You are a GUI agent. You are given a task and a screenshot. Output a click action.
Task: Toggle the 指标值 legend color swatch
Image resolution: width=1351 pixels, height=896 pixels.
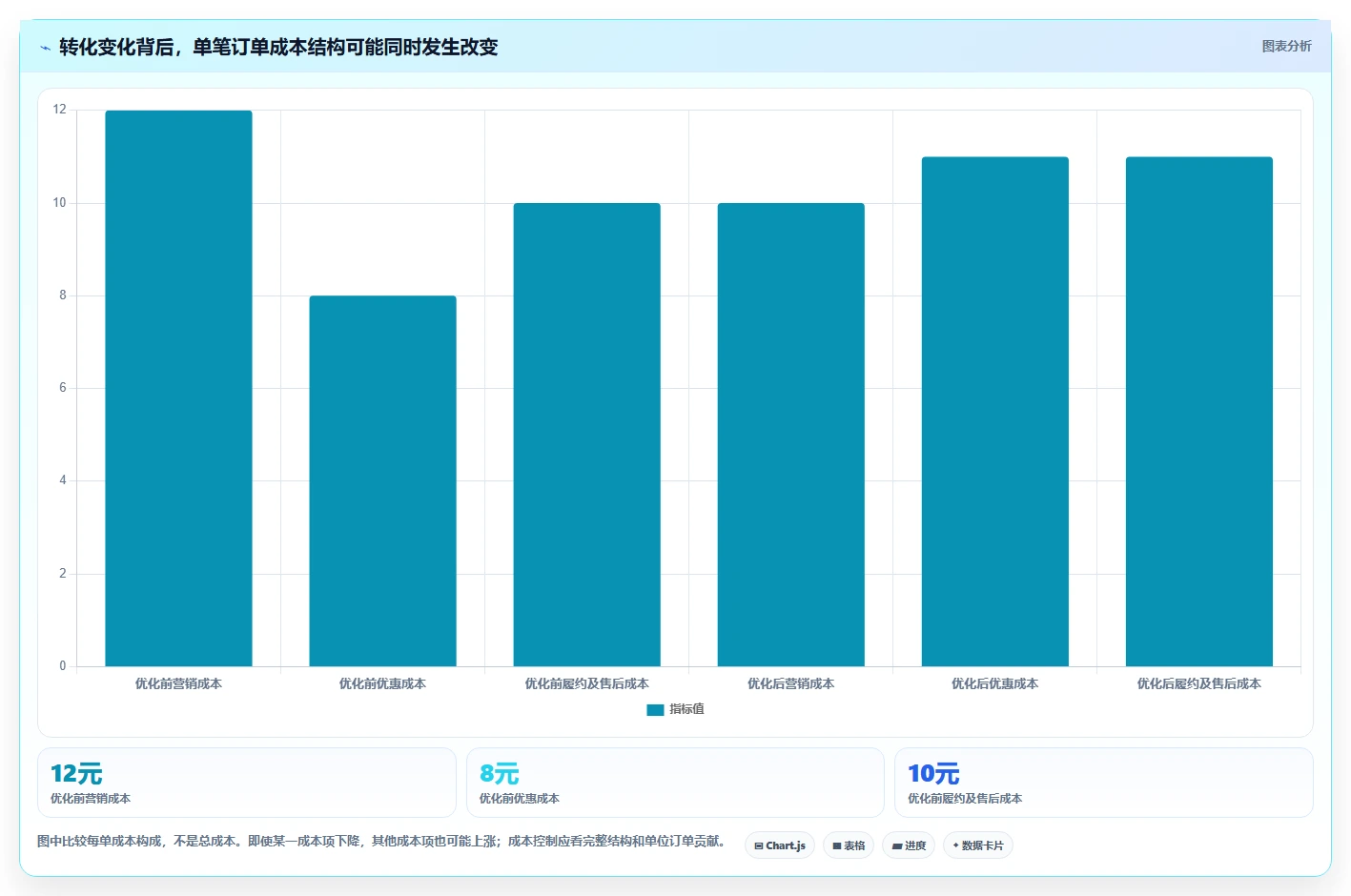655,710
